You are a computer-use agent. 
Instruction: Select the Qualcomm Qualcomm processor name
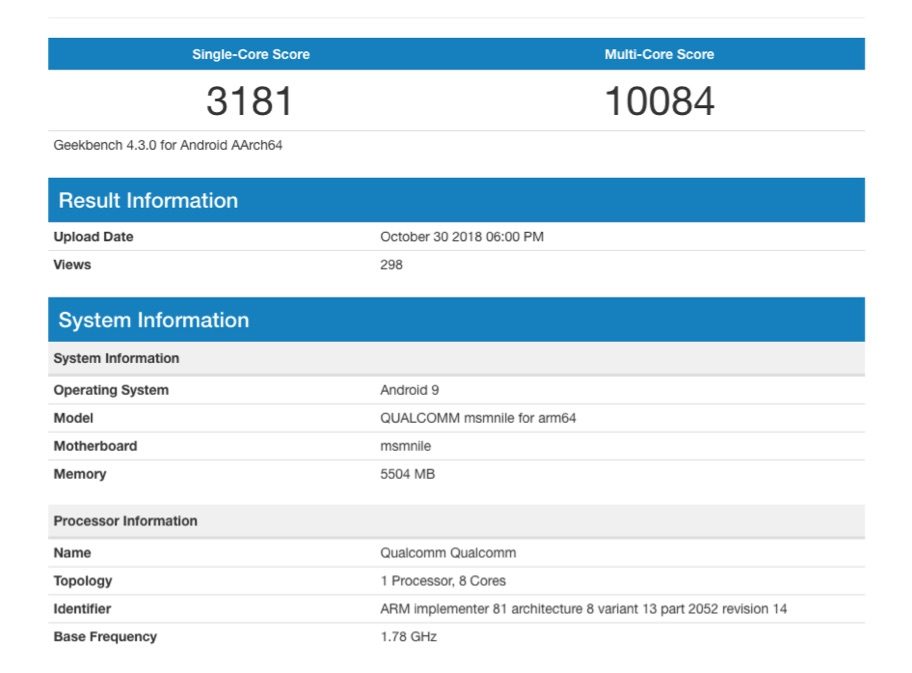(448, 553)
